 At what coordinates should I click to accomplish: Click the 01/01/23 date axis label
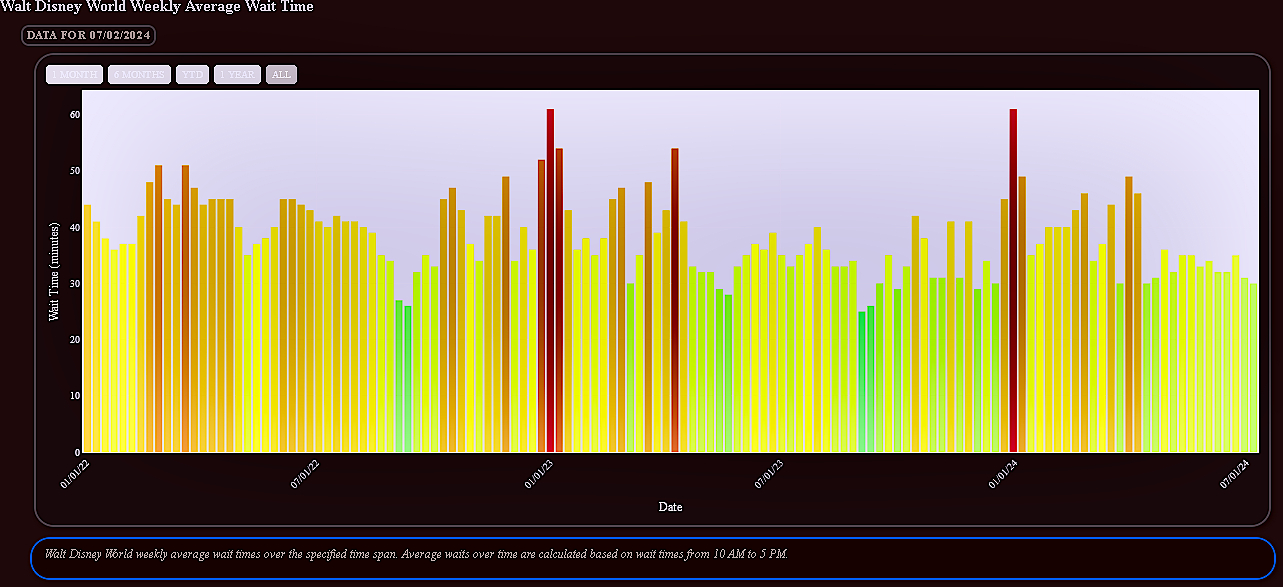(539, 474)
